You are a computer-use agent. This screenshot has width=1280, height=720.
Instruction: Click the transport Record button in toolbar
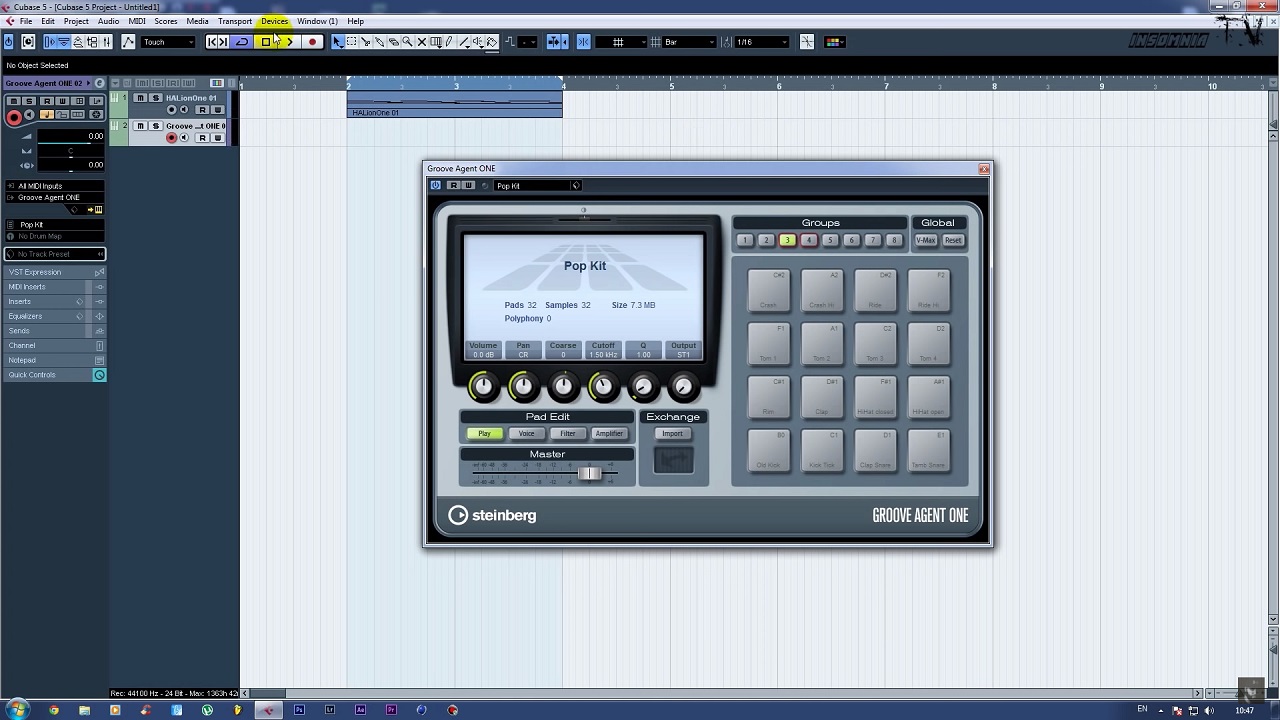point(312,42)
